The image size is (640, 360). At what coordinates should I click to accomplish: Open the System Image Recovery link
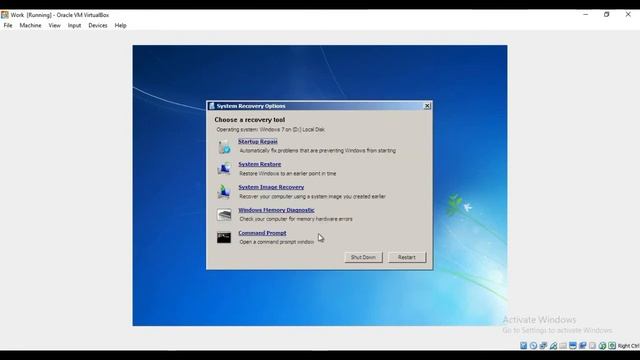pyautogui.click(x=271, y=187)
